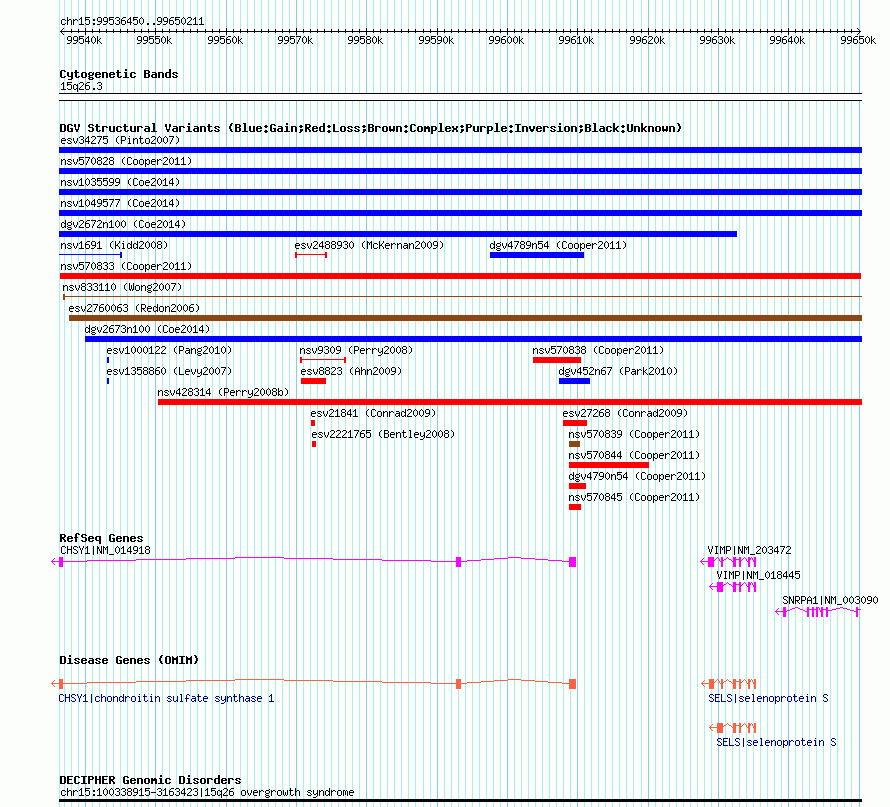890x807 pixels.
Task: Click the brown bar under nsv570839
Action: pos(574,444)
